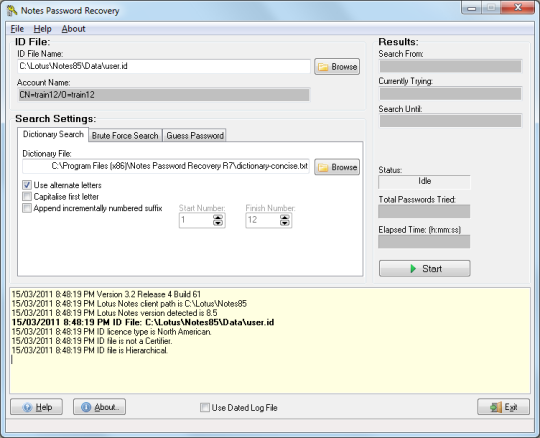Click the Exit button

[503, 407]
